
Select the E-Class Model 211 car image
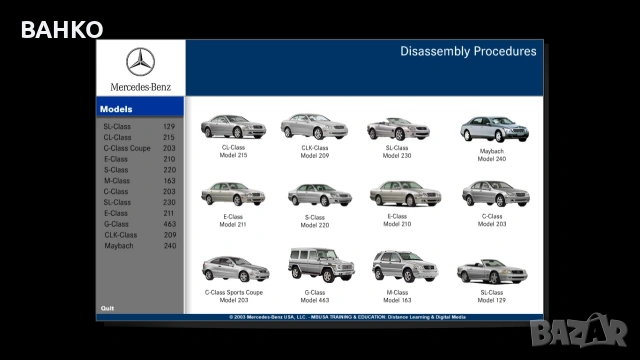coord(233,193)
